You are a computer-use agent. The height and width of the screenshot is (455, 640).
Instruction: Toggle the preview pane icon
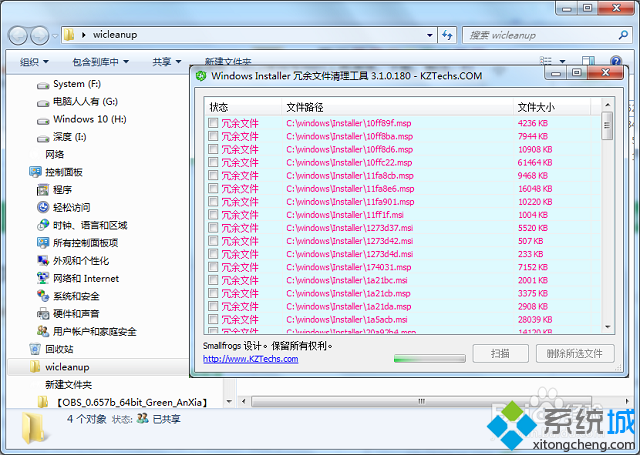point(588,61)
